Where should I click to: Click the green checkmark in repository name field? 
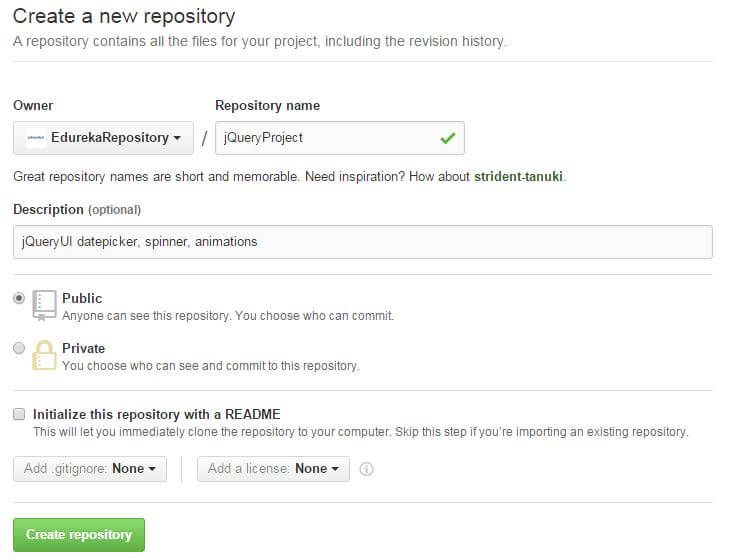[447, 138]
